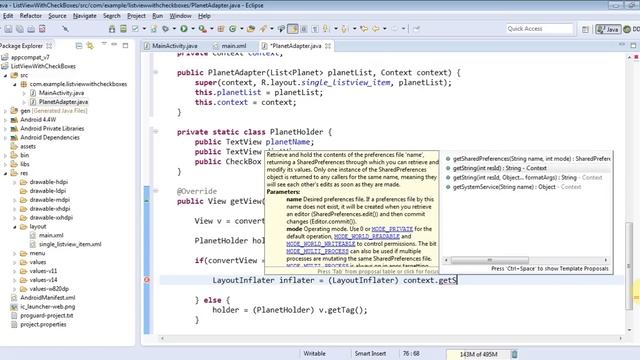Fold the getView method code block
Viewport: 640px width, 360px height.
156,191
